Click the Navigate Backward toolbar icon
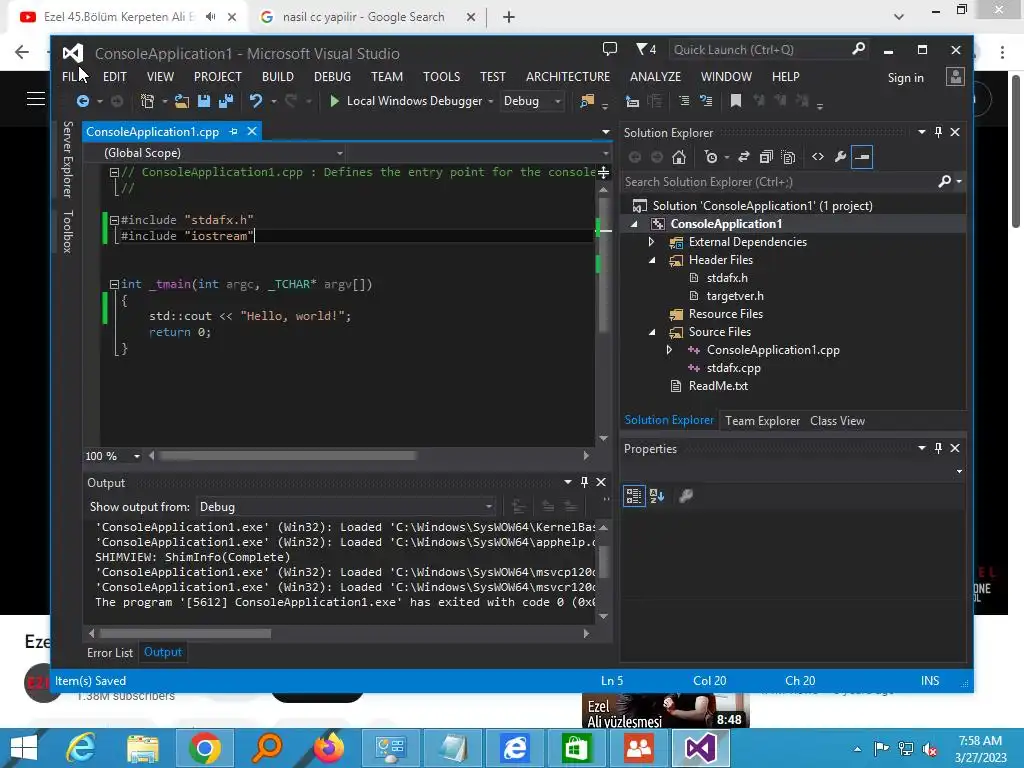The width and height of the screenshot is (1024, 768). (x=83, y=101)
